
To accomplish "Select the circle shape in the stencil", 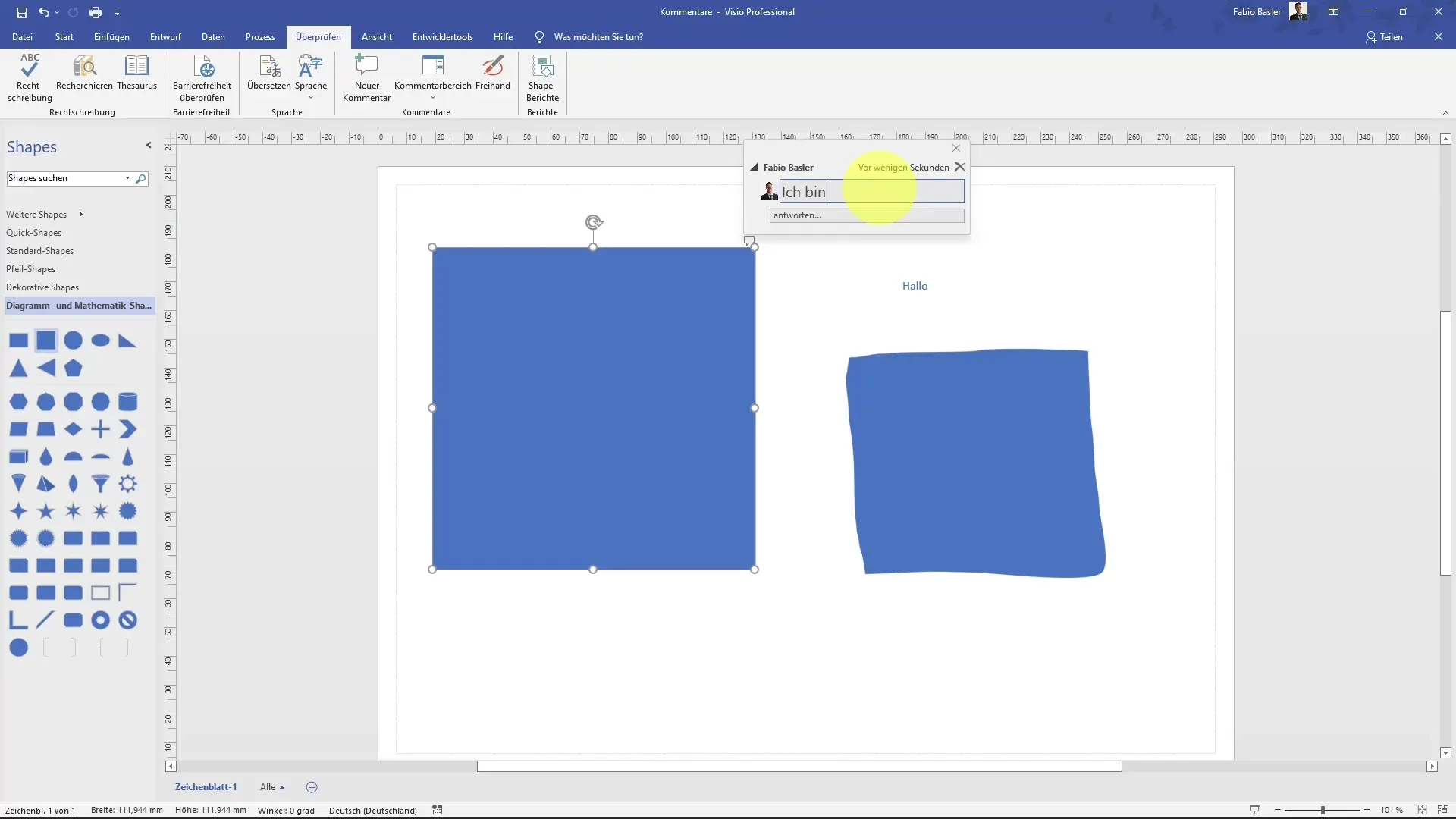I will tap(73, 340).
